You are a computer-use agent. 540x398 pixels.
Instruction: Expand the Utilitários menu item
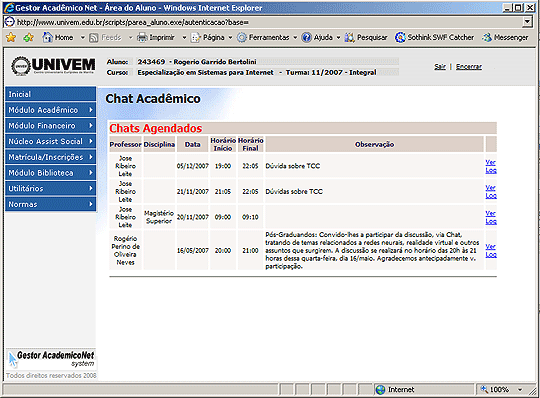51,188
